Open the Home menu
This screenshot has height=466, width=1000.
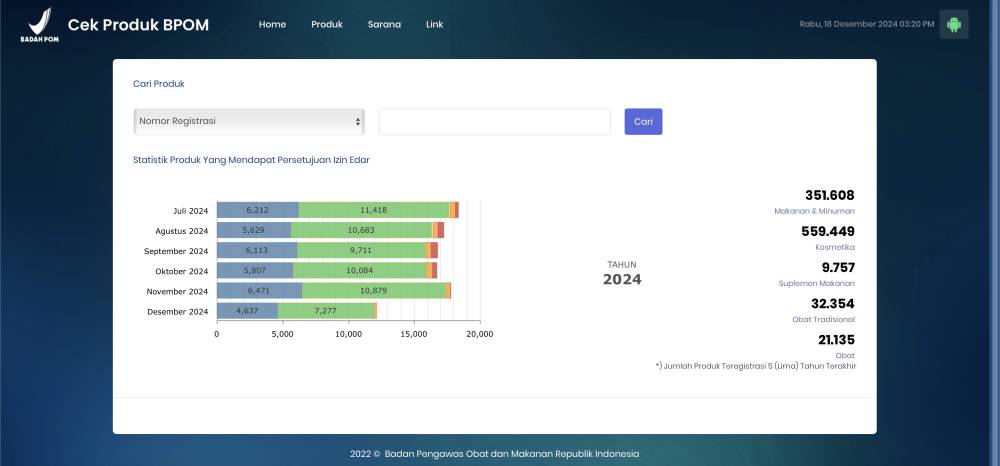(x=272, y=24)
